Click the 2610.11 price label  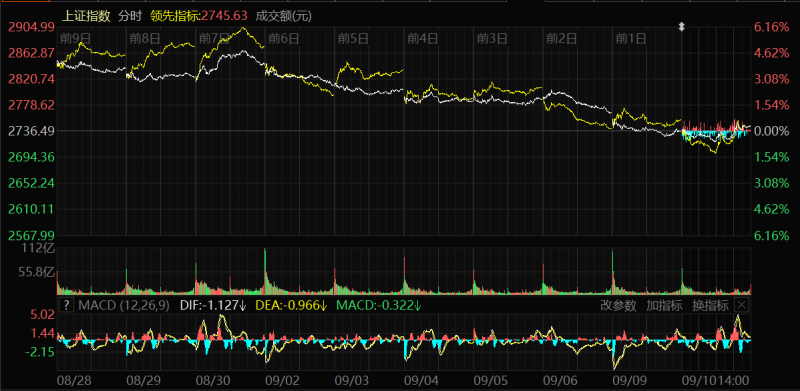click(30, 209)
